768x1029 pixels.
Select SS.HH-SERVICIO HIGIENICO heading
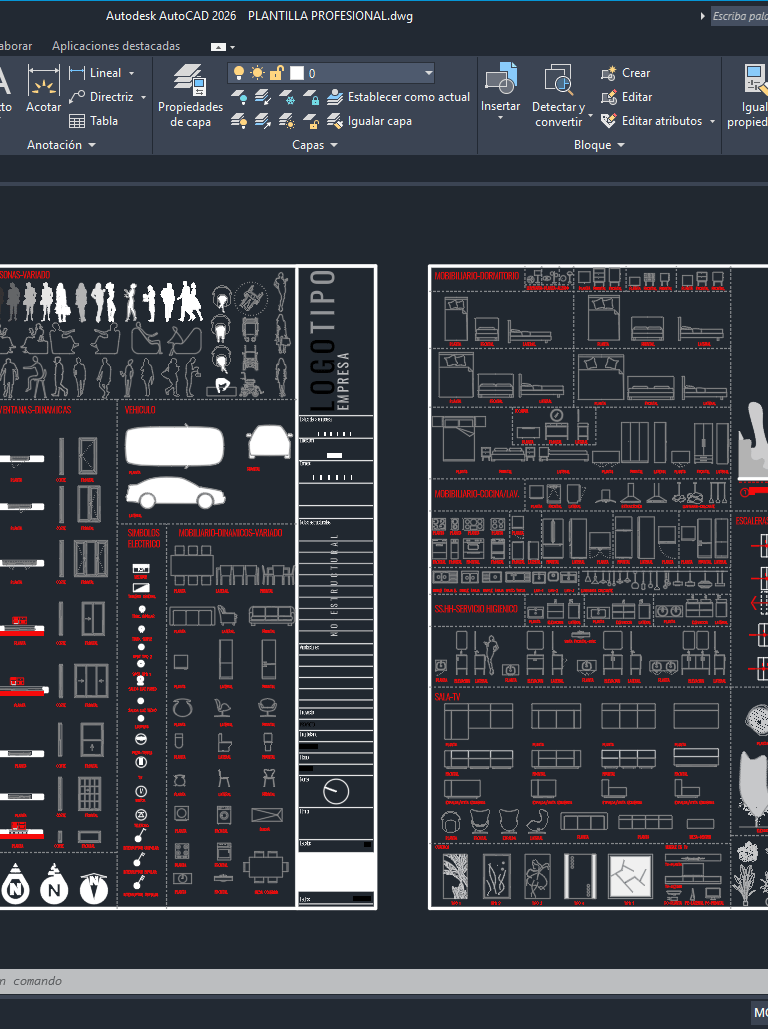click(x=476, y=609)
